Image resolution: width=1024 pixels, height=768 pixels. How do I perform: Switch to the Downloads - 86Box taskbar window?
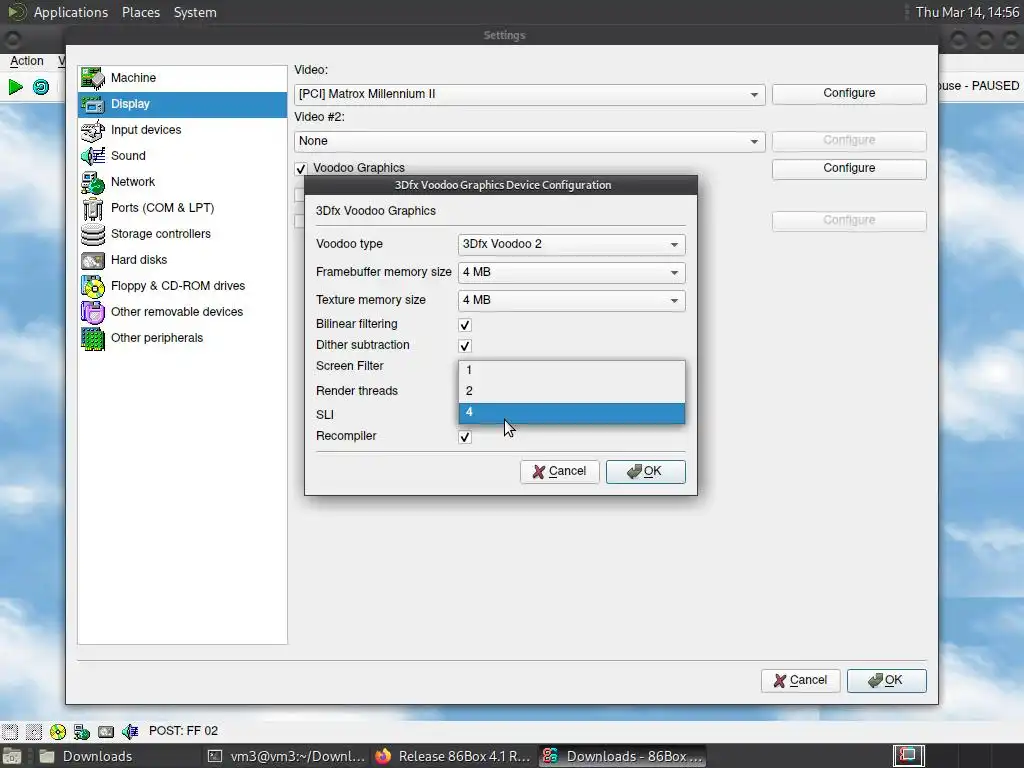(623, 756)
